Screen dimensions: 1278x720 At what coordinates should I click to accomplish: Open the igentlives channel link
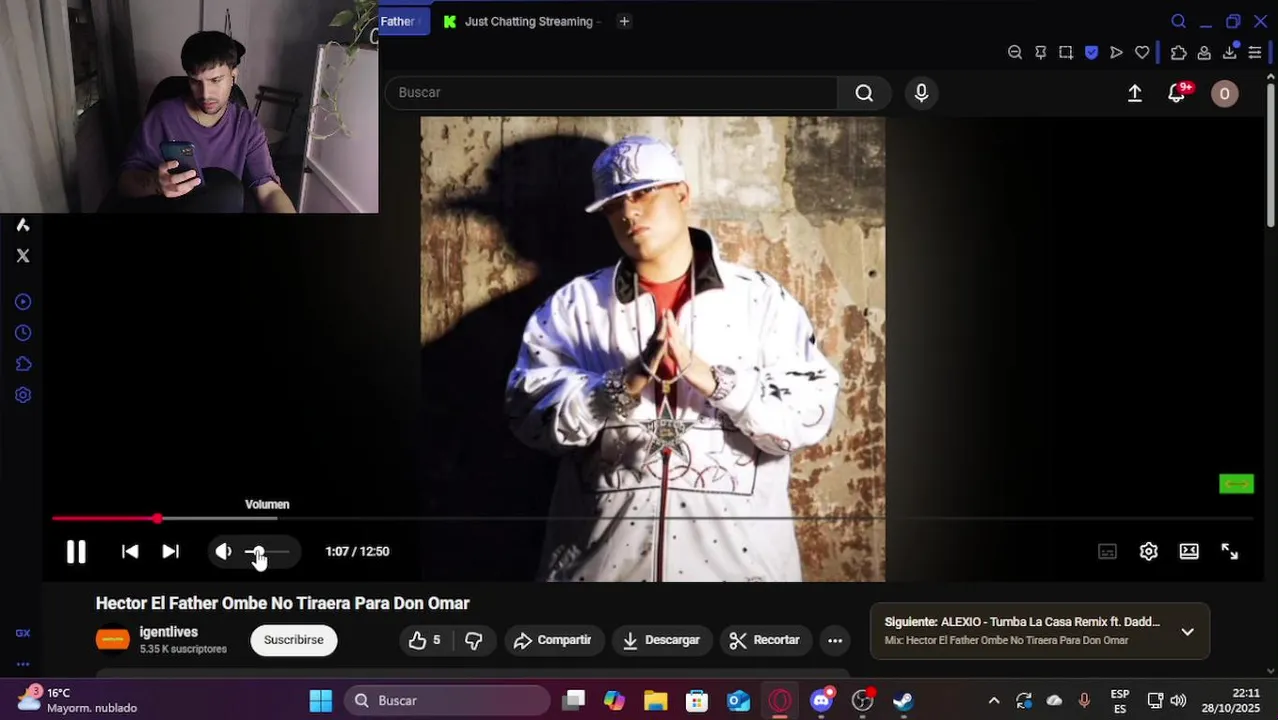click(169, 632)
